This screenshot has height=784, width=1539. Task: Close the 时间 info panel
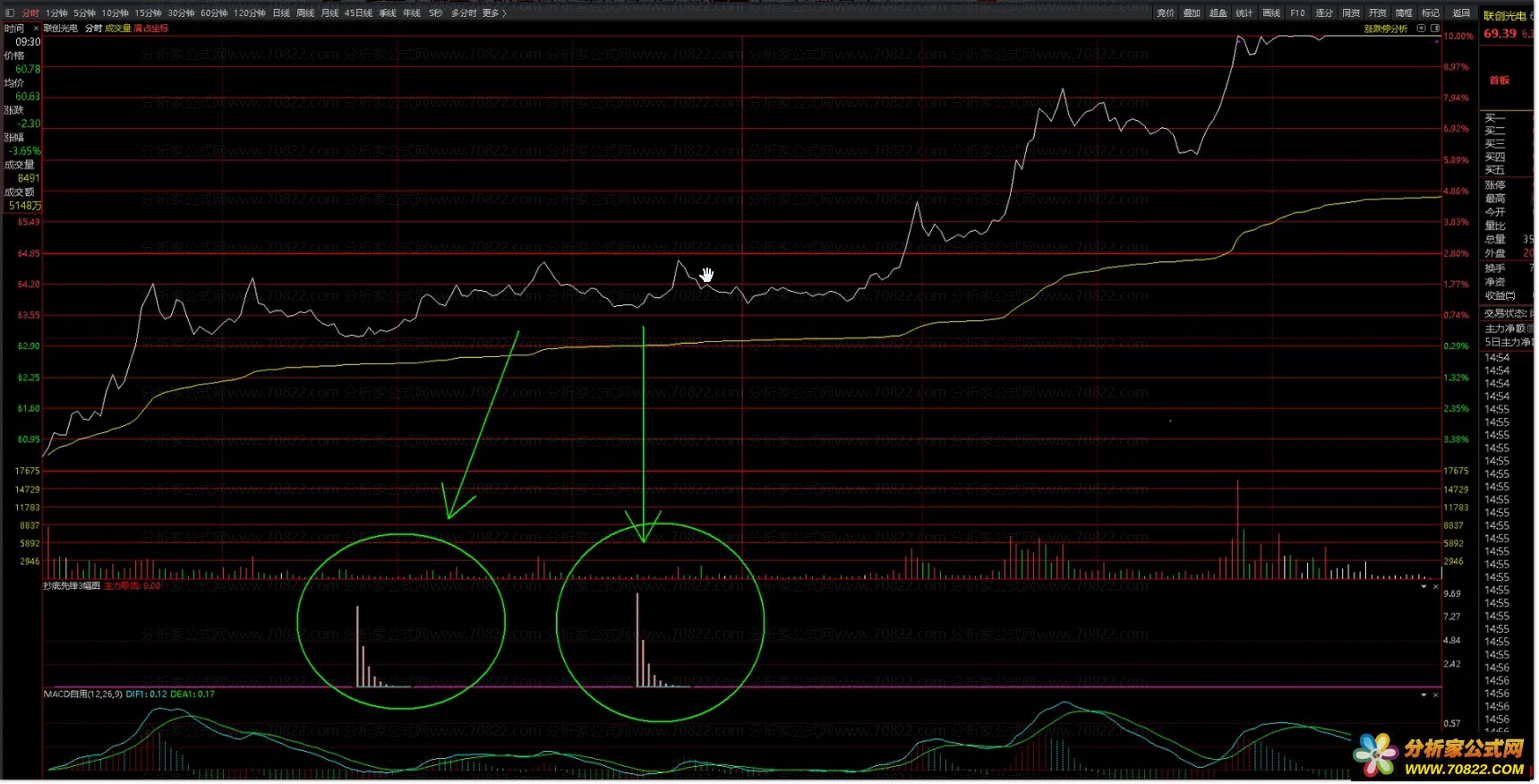coord(36,29)
